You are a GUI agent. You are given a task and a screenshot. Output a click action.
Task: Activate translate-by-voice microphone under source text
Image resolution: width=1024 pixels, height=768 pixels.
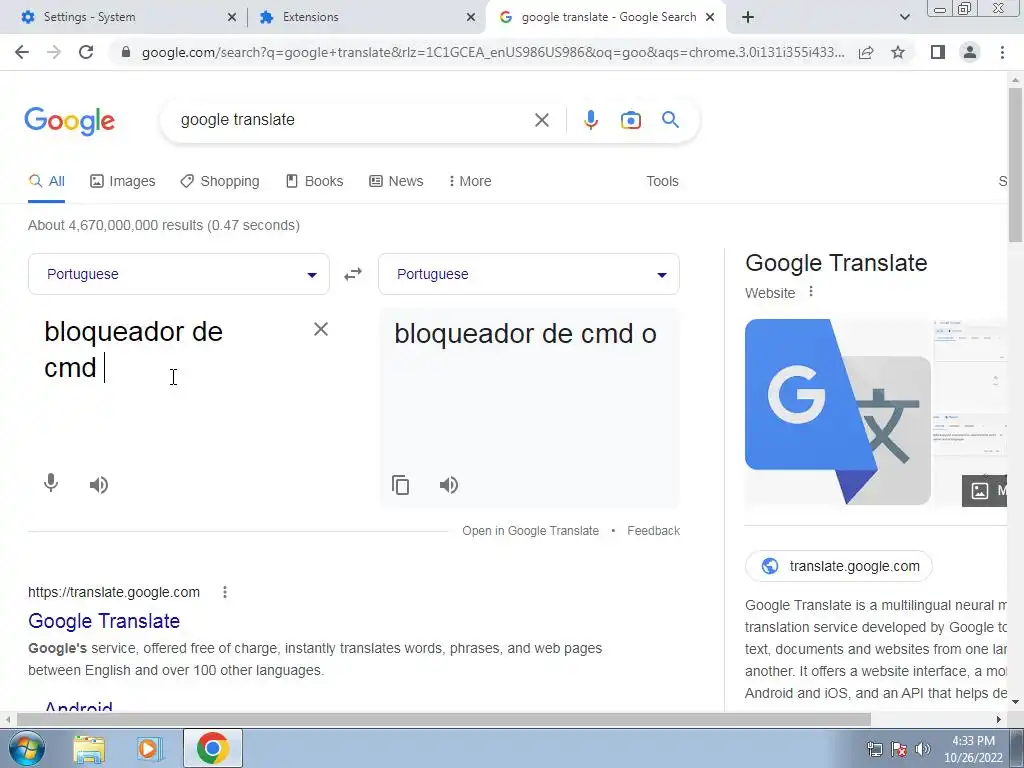pos(51,484)
